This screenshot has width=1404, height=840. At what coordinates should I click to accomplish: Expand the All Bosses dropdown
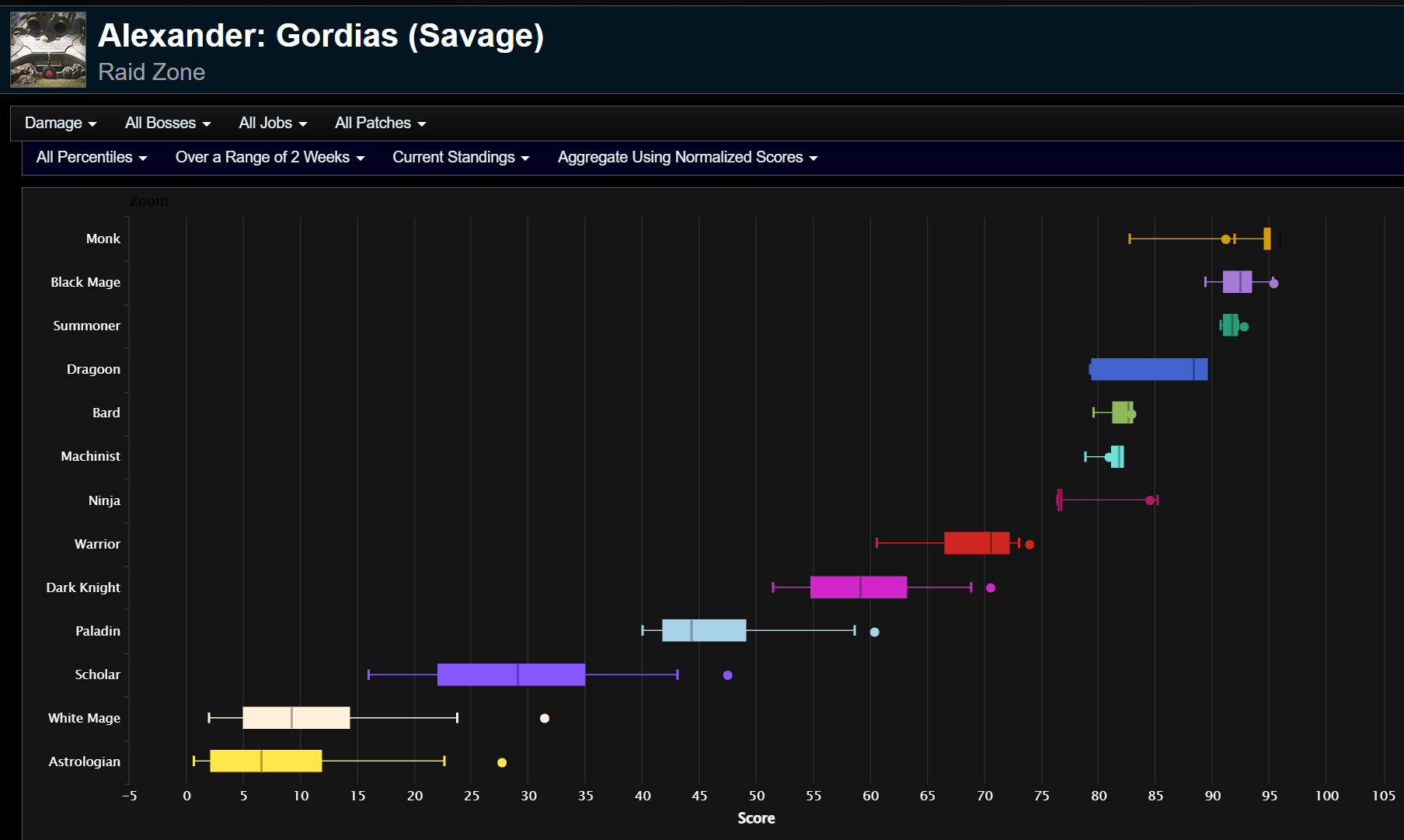[x=168, y=123]
